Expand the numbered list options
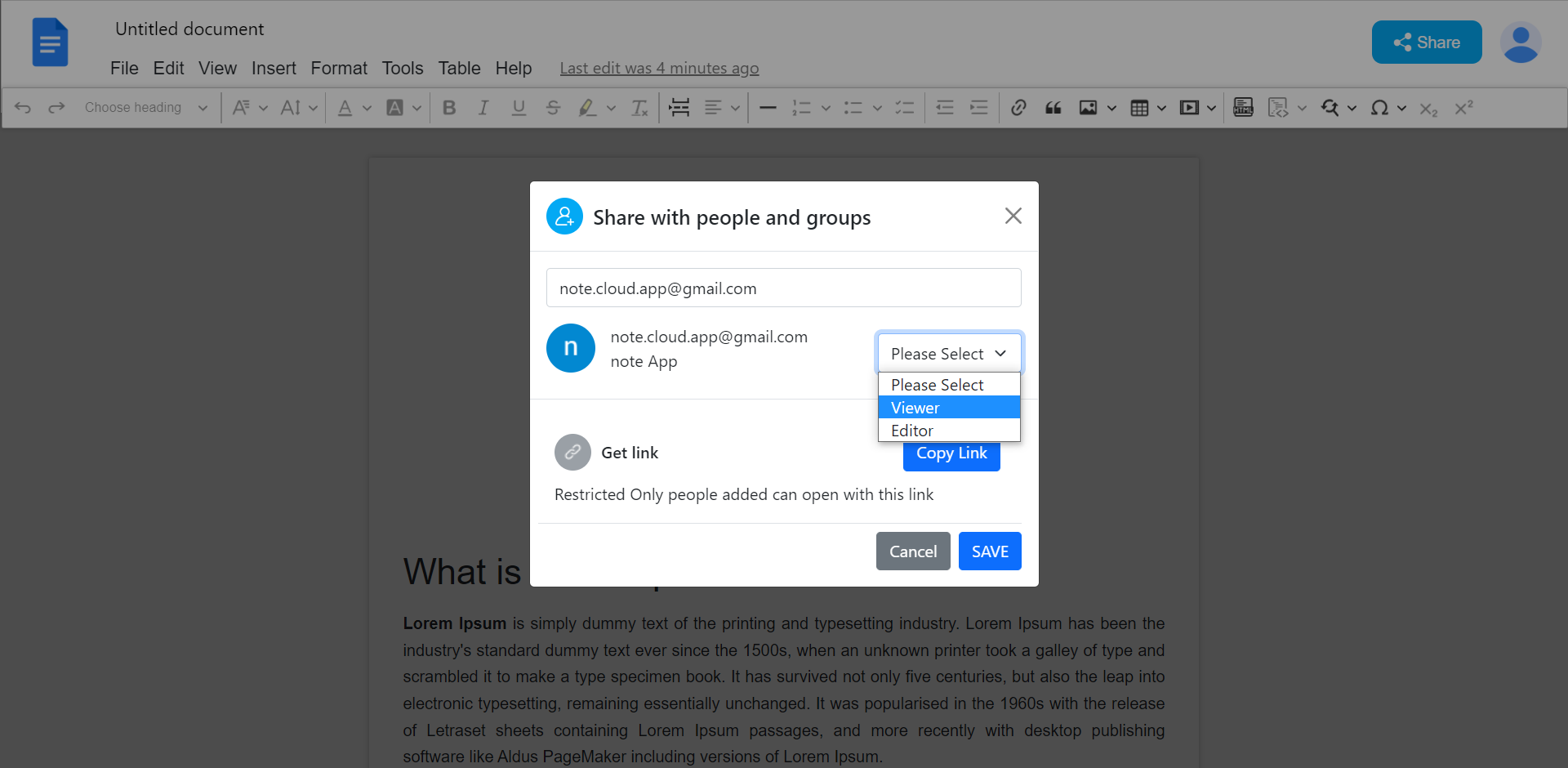The image size is (1568, 768). (826, 107)
